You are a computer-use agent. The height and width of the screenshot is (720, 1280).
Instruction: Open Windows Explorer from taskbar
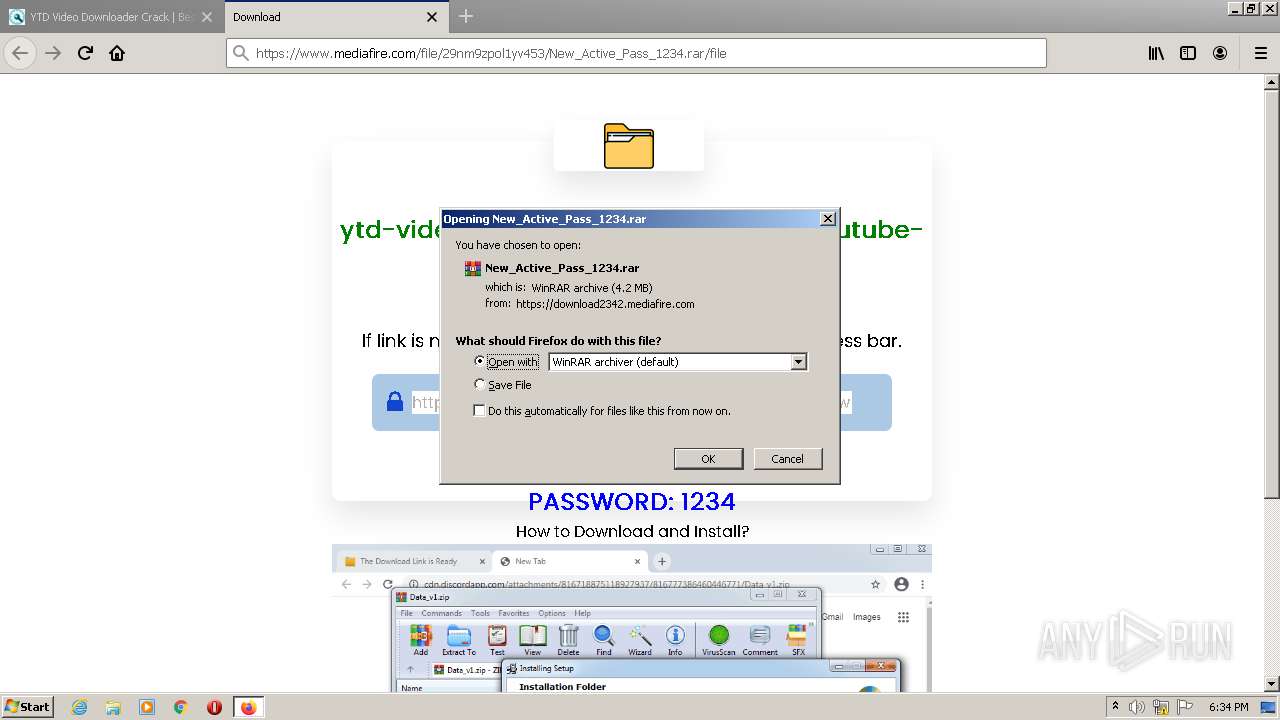click(113, 707)
